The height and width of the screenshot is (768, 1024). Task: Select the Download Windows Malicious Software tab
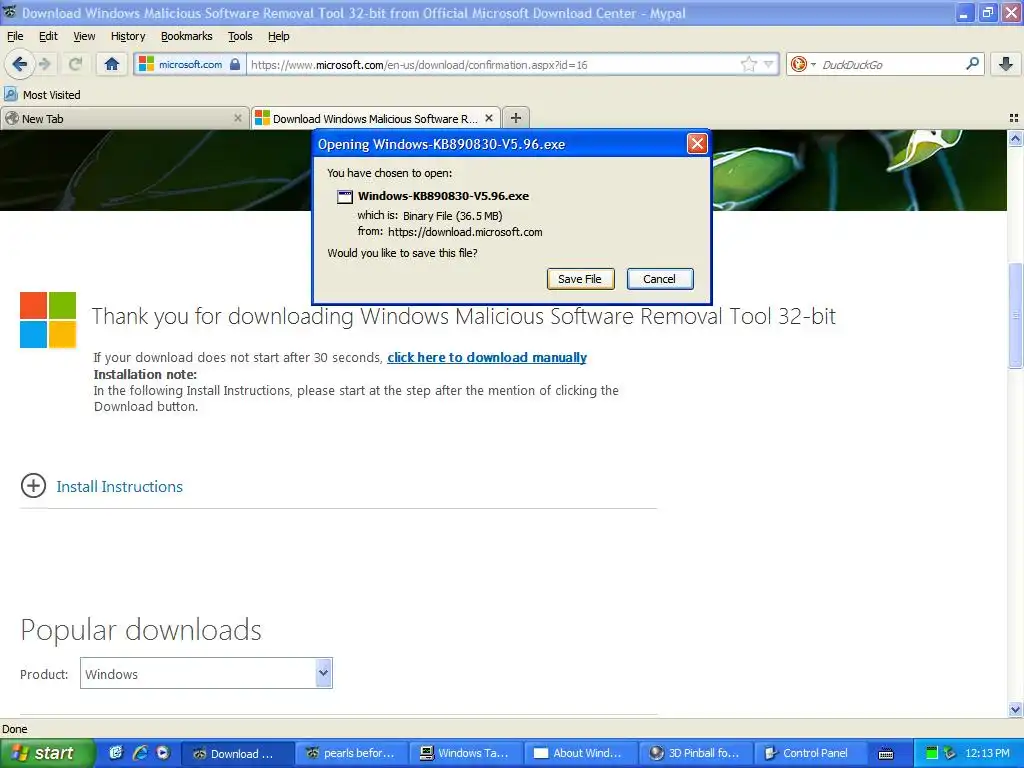pyautogui.click(x=376, y=118)
